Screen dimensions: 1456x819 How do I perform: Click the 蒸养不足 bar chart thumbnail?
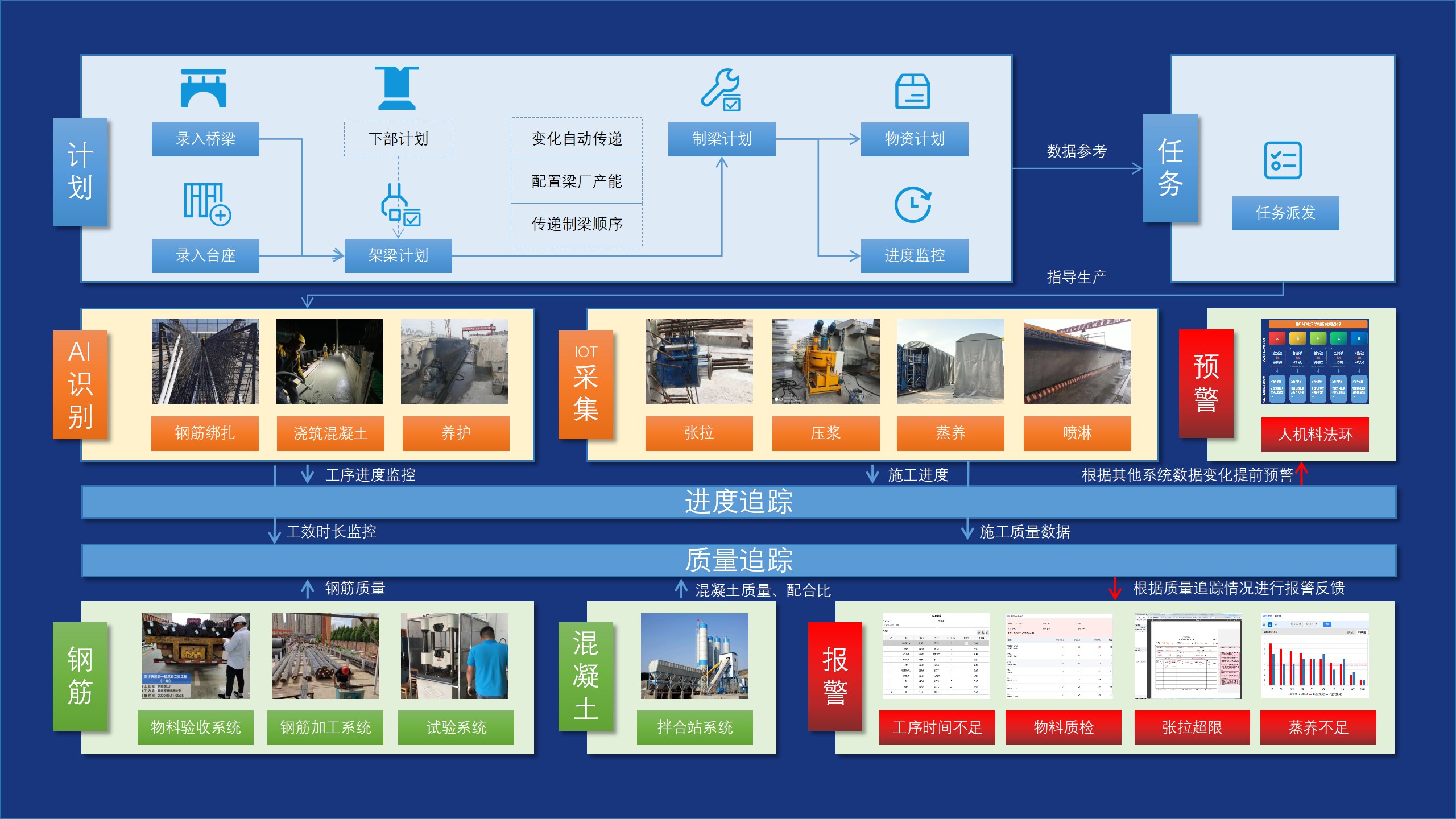(x=1315, y=655)
